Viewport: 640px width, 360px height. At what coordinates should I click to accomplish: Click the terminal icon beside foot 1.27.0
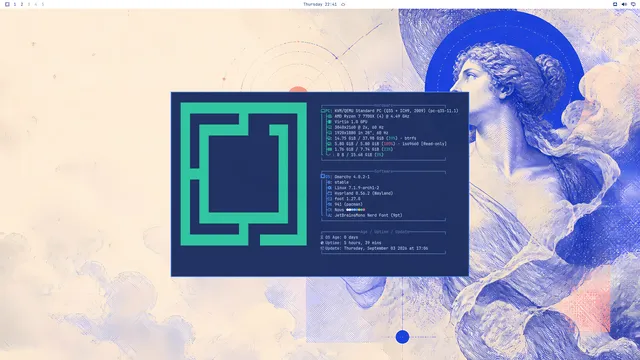329,199
